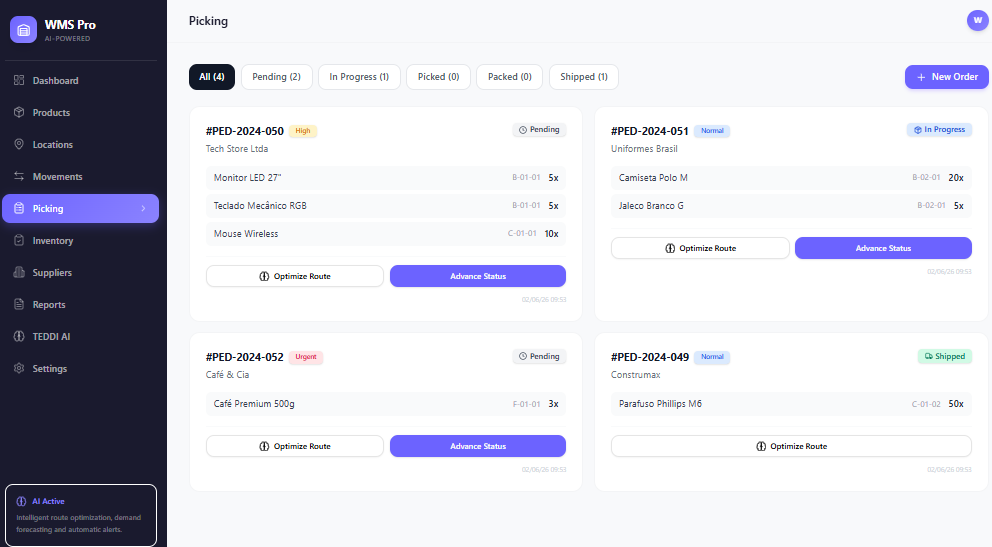Click the truck icon on Shipped badge
This screenshot has width=992, height=547.
tap(929, 356)
